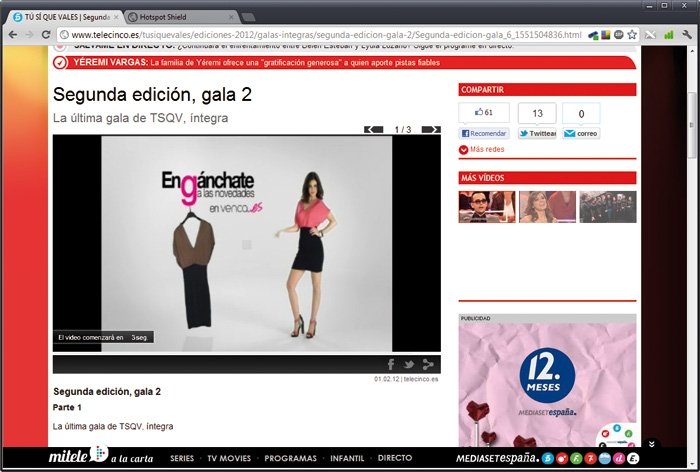Expand Más redes sharing options

(481, 150)
